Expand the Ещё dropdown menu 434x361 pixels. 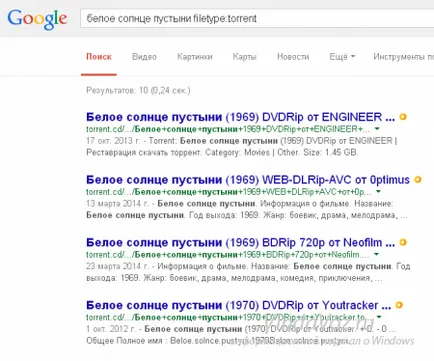342,57
